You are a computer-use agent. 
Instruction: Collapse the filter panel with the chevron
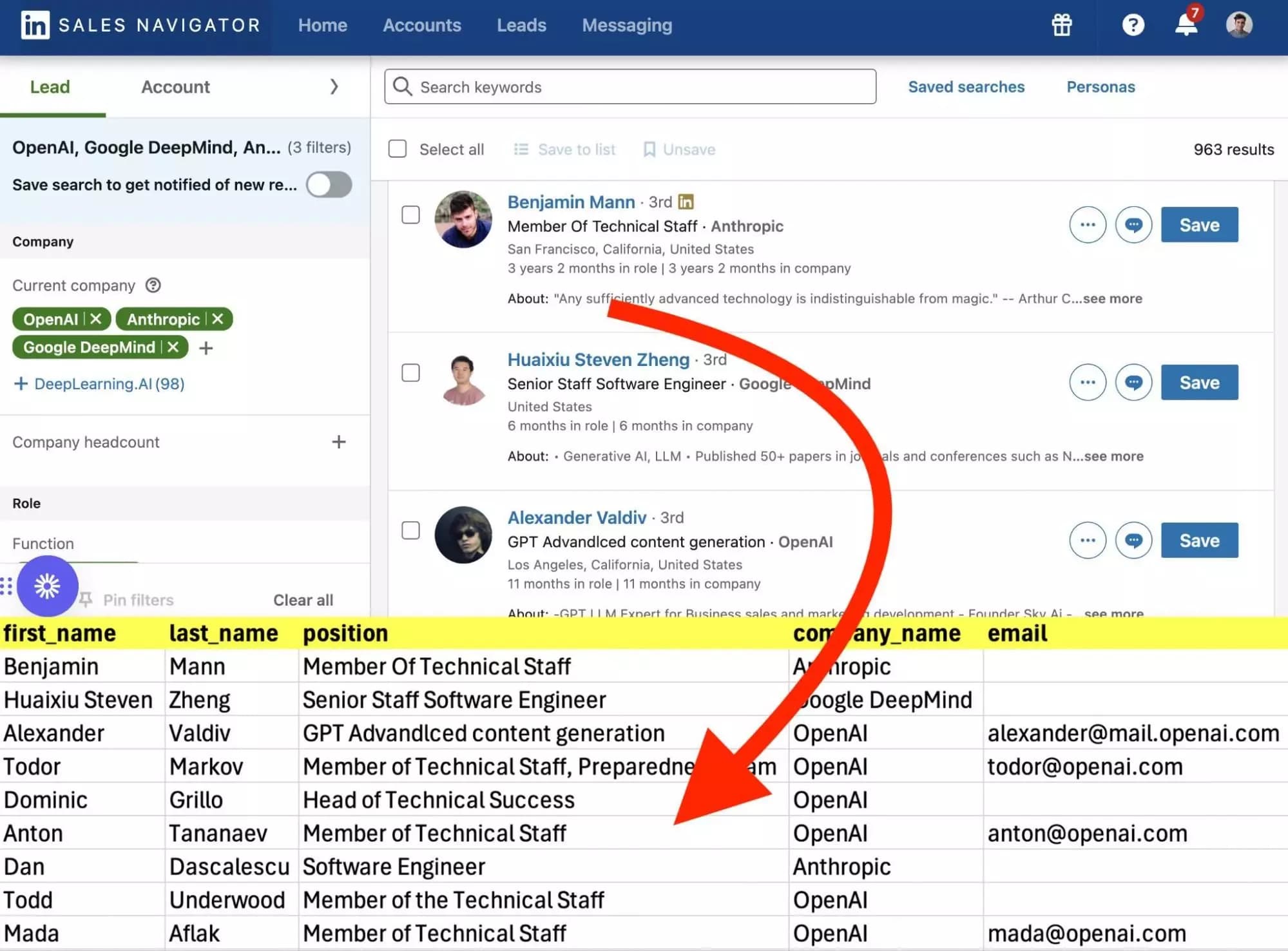tap(334, 86)
